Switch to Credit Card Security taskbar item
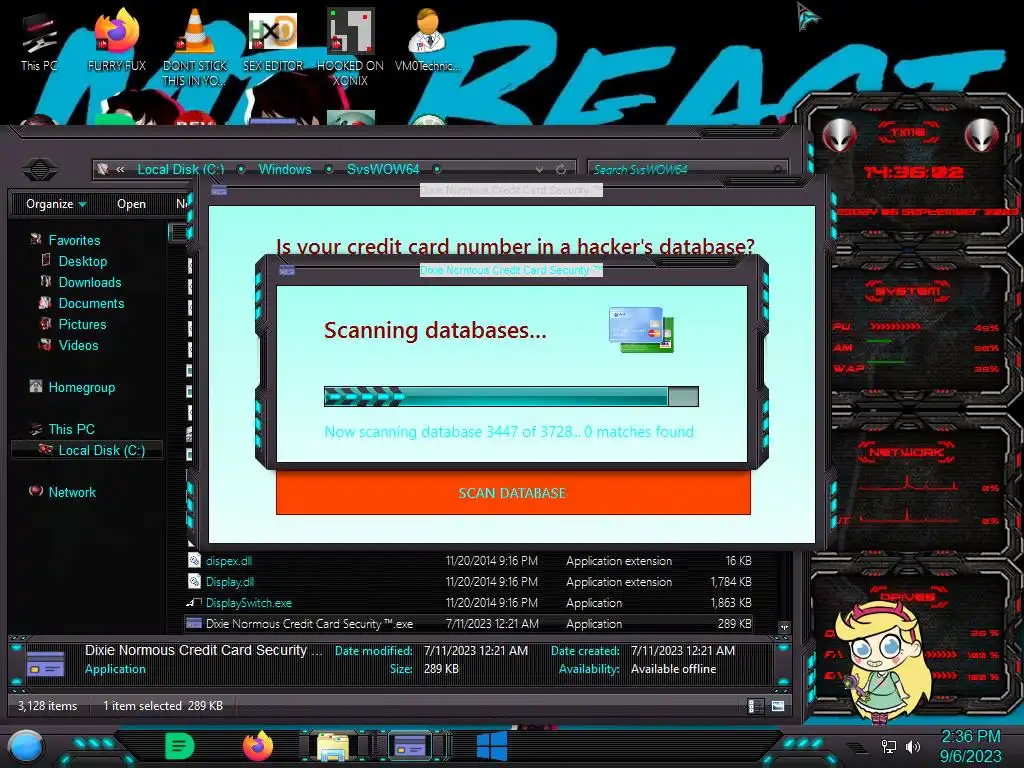The width and height of the screenshot is (1024, 768). [411, 746]
